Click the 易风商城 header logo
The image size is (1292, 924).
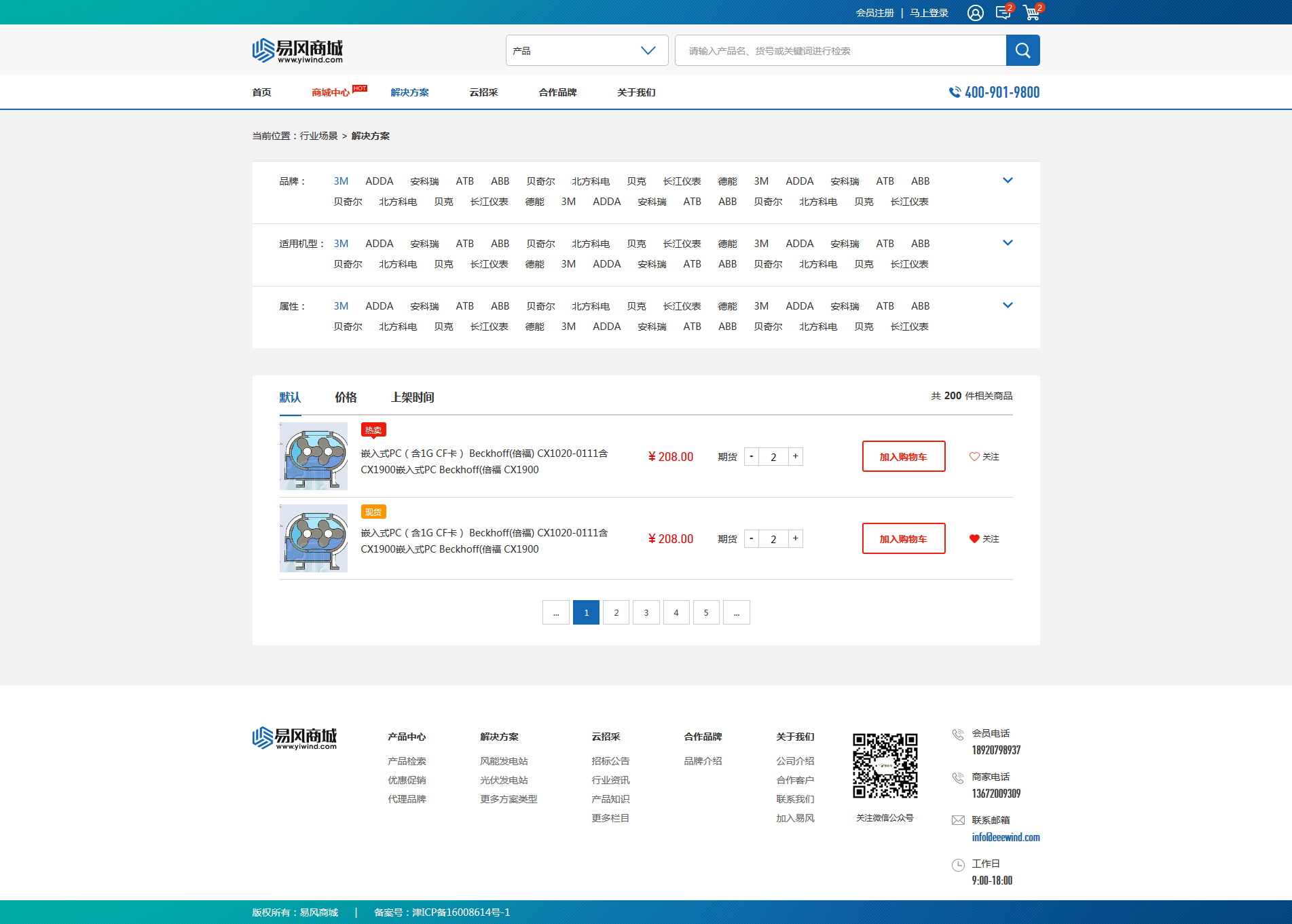coord(297,51)
